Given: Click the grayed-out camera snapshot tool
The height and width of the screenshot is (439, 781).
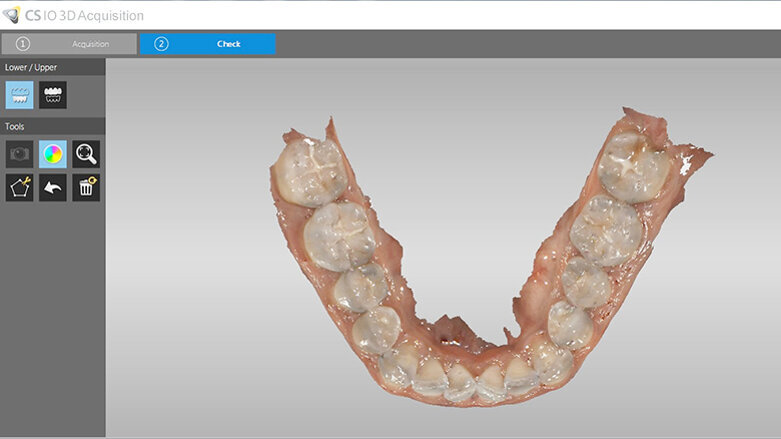Looking at the screenshot, I should coord(19,154).
